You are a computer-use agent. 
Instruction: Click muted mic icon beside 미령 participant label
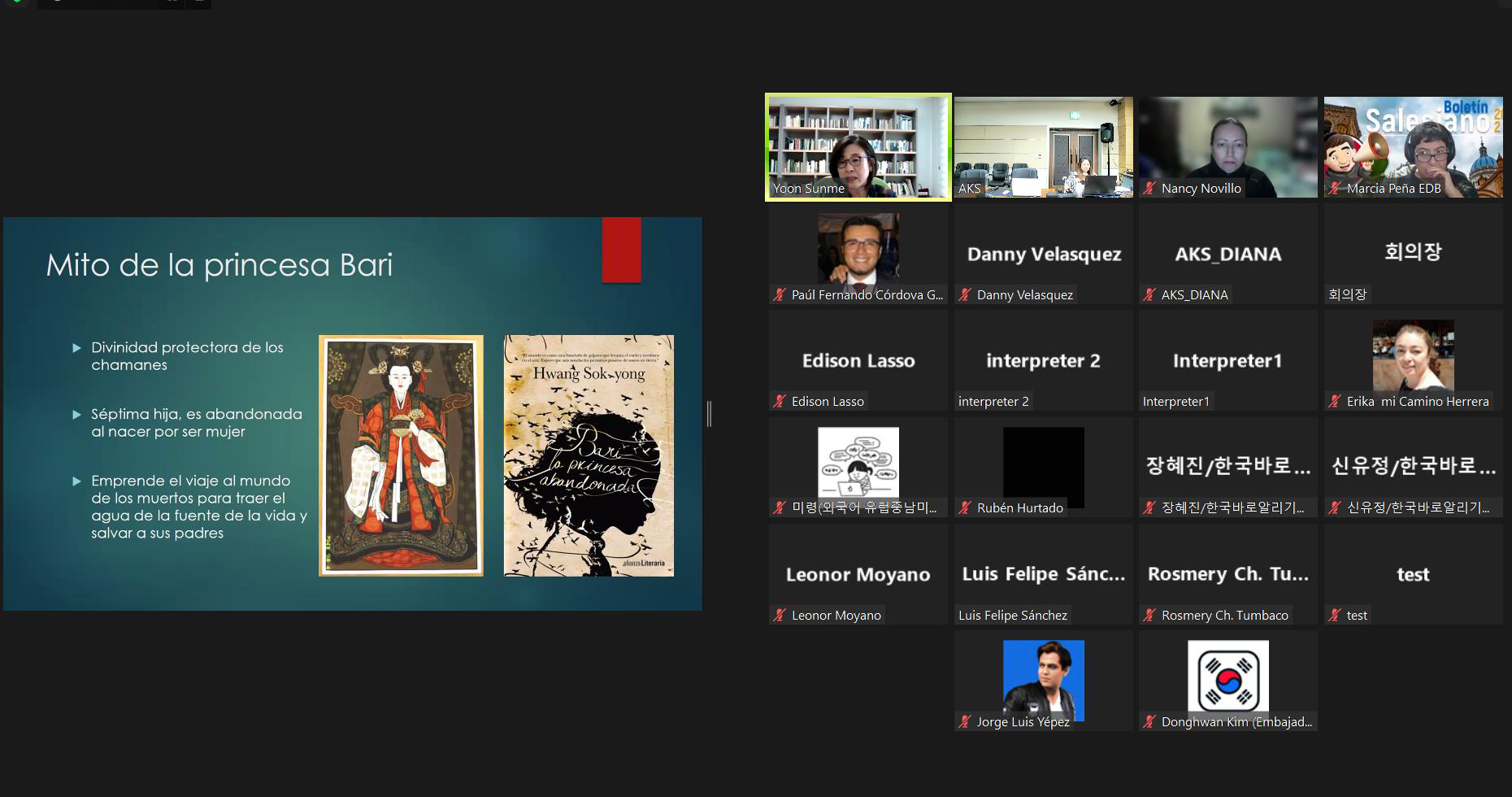(x=780, y=508)
